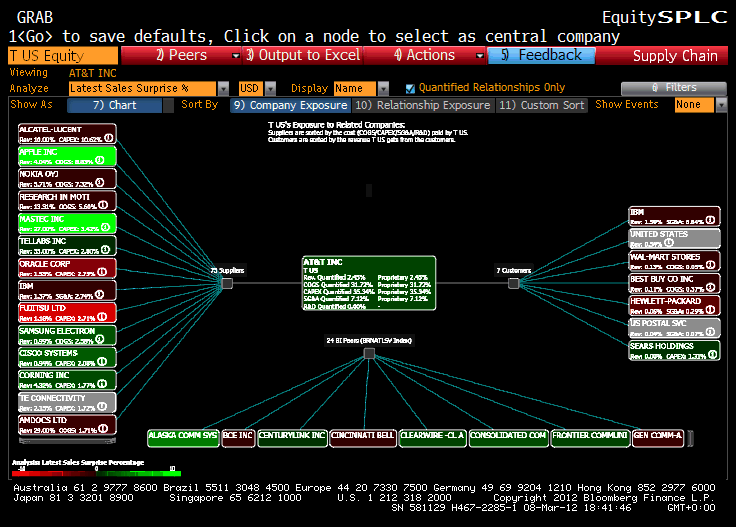Choose Custom Sort option

[x=541, y=105]
